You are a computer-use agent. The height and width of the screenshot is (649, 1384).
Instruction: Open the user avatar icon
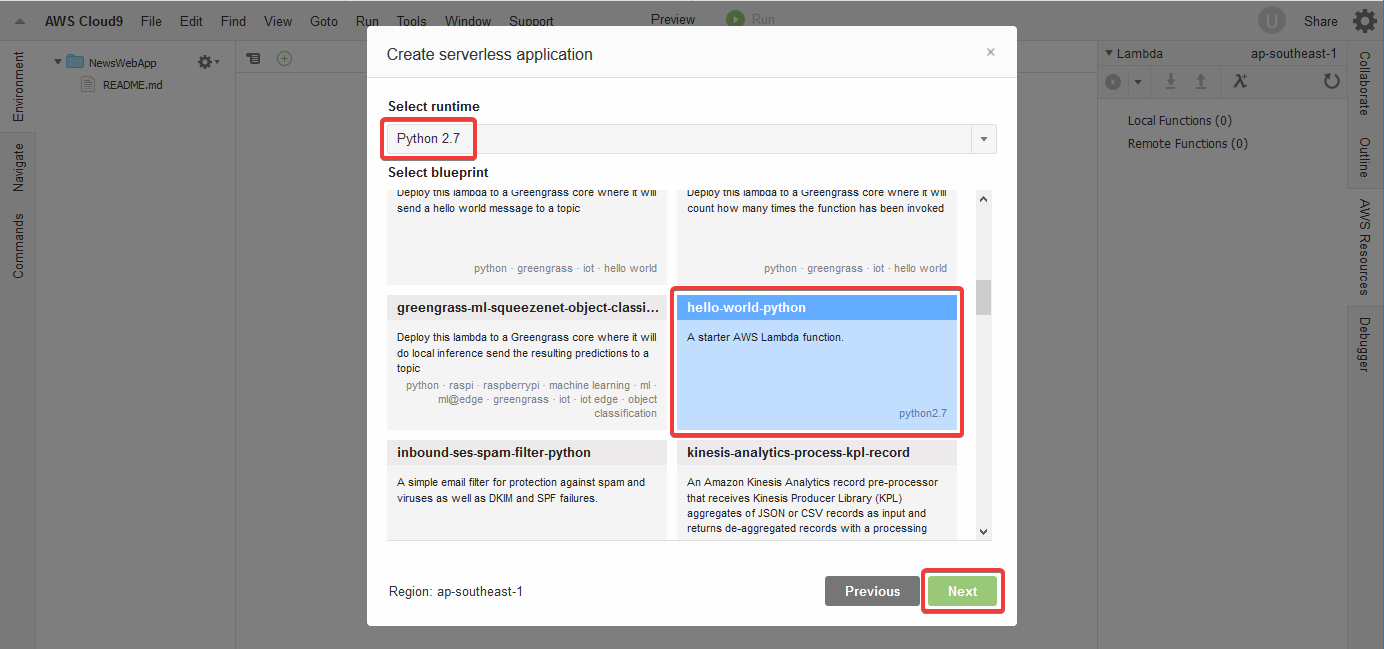(x=1272, y=21)
